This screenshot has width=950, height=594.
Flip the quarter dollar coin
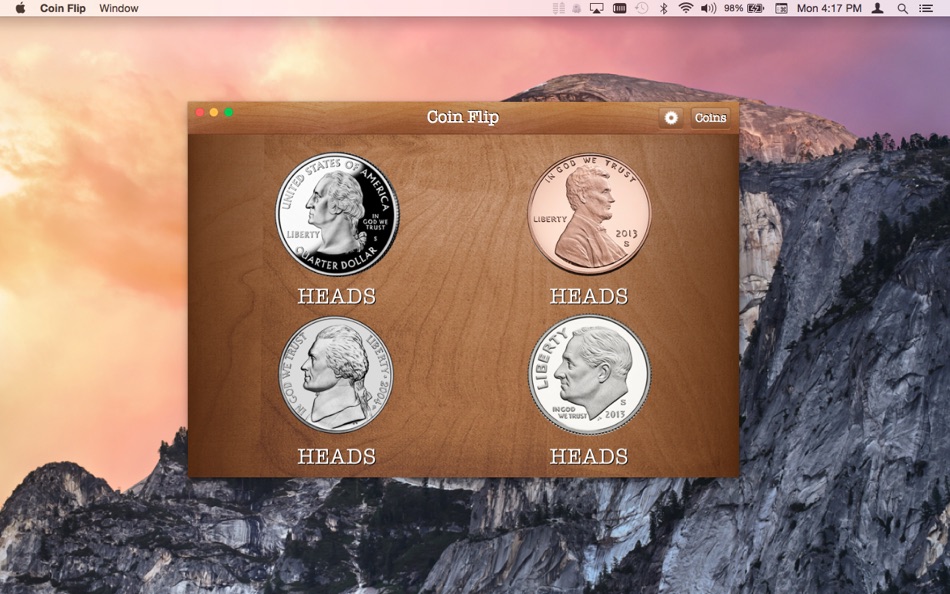click(337, 214)
